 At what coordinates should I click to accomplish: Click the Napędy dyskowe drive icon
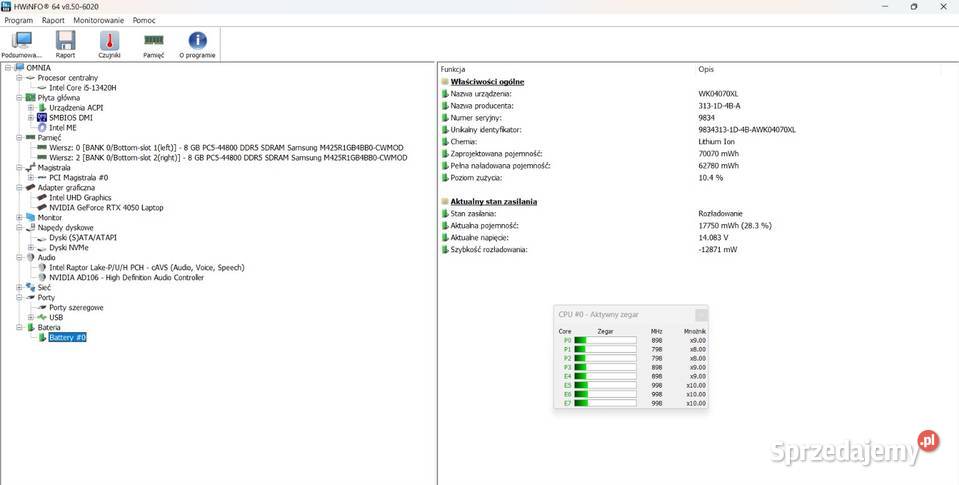(x=31, y=228)
